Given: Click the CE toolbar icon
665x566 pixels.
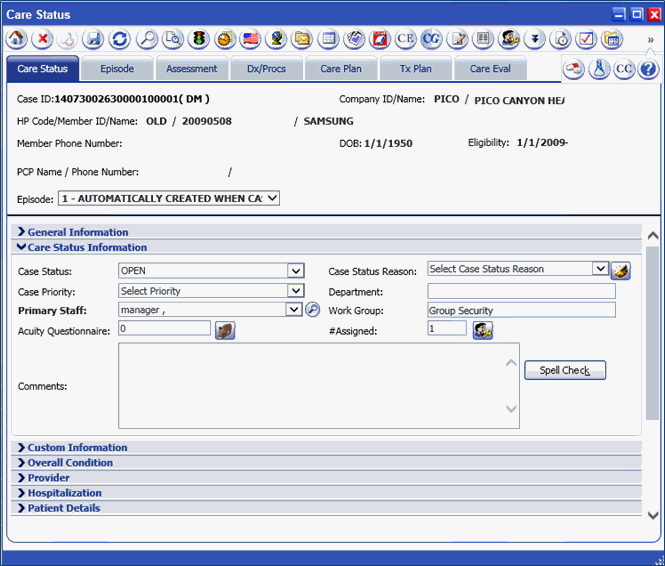Looking at the screenshot, I should click(x=405, y=39).
